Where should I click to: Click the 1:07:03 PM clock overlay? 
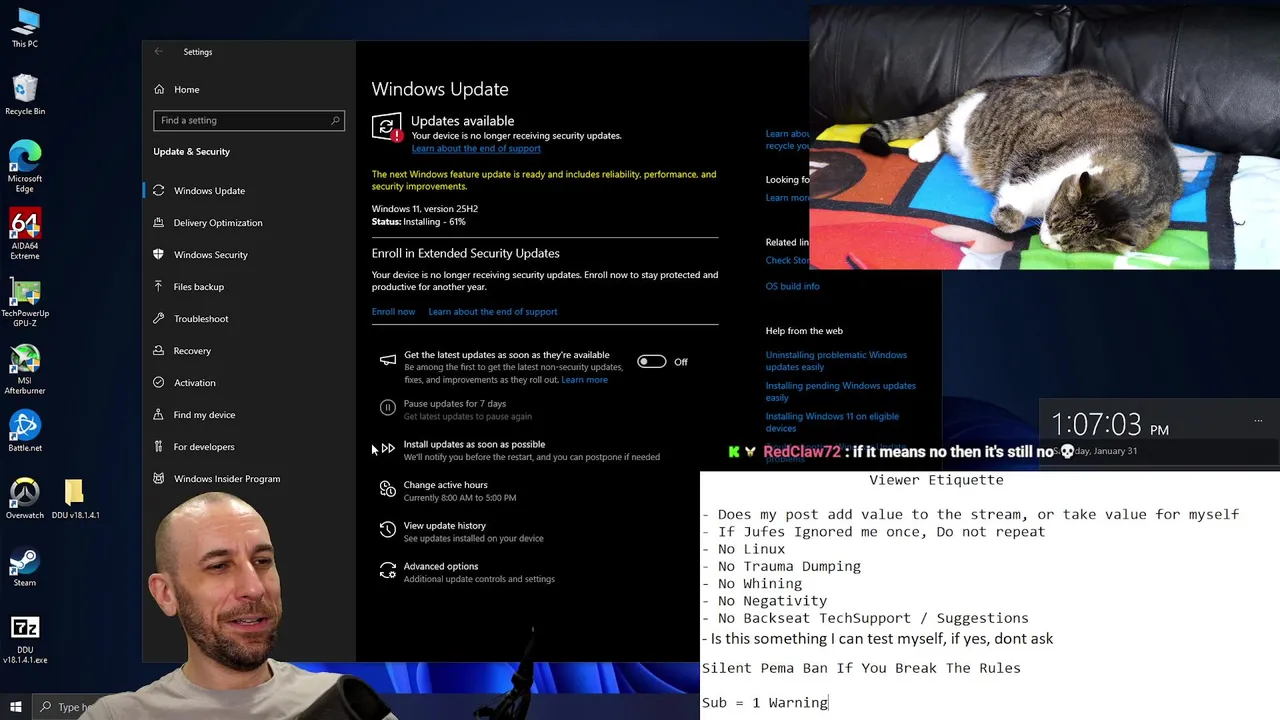1109,425
